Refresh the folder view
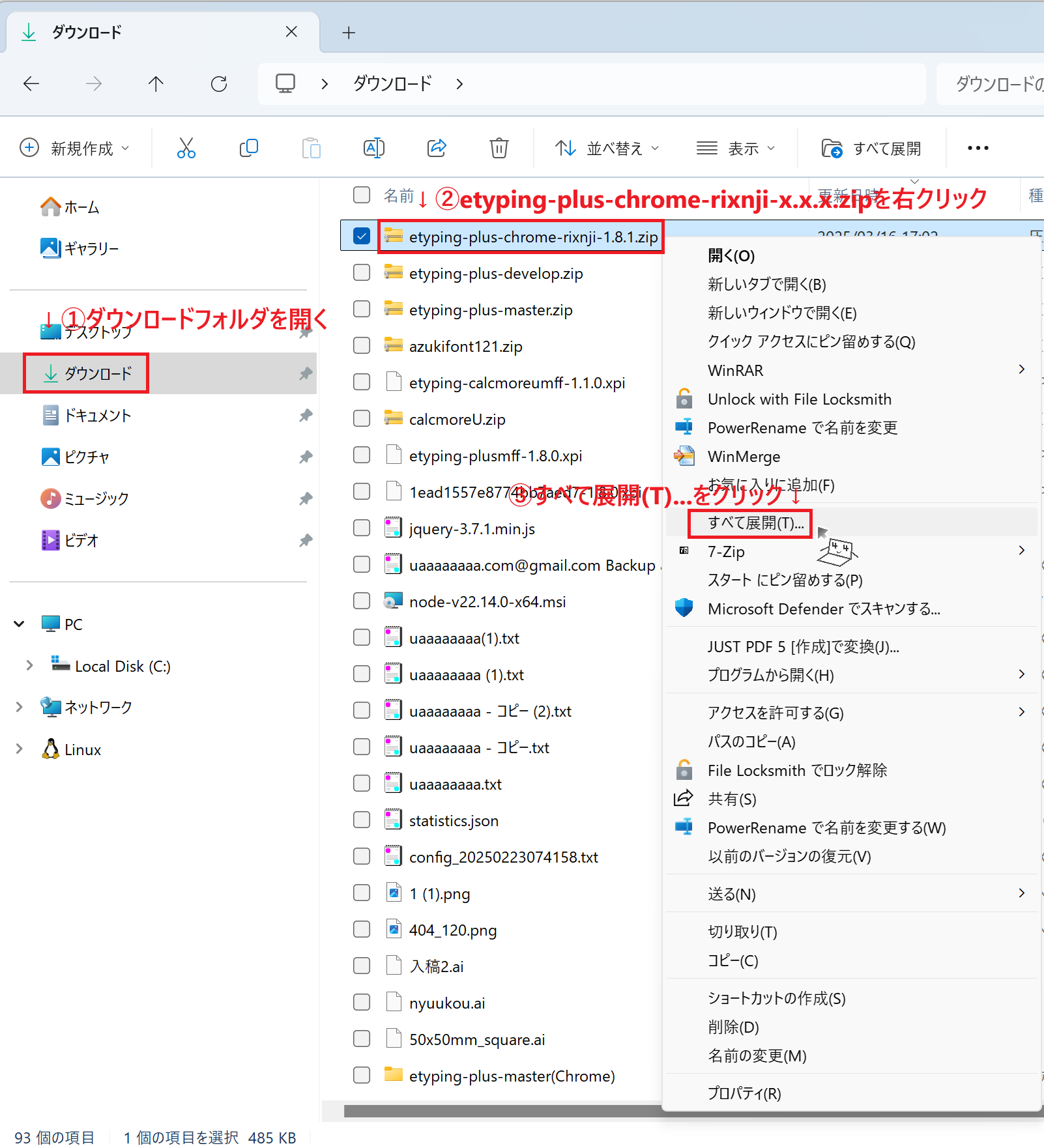Screen dimensions: 1044x1148 click(219, 83)
